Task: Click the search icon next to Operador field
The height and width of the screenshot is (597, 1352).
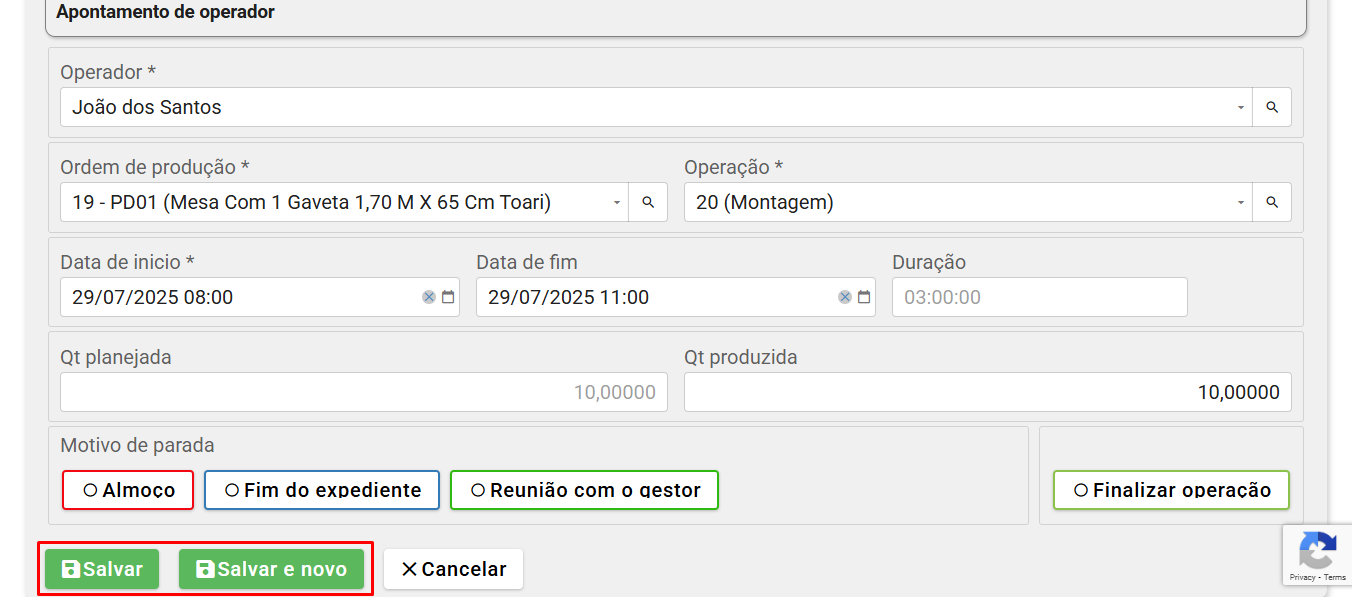Action: click(1272, 107)
